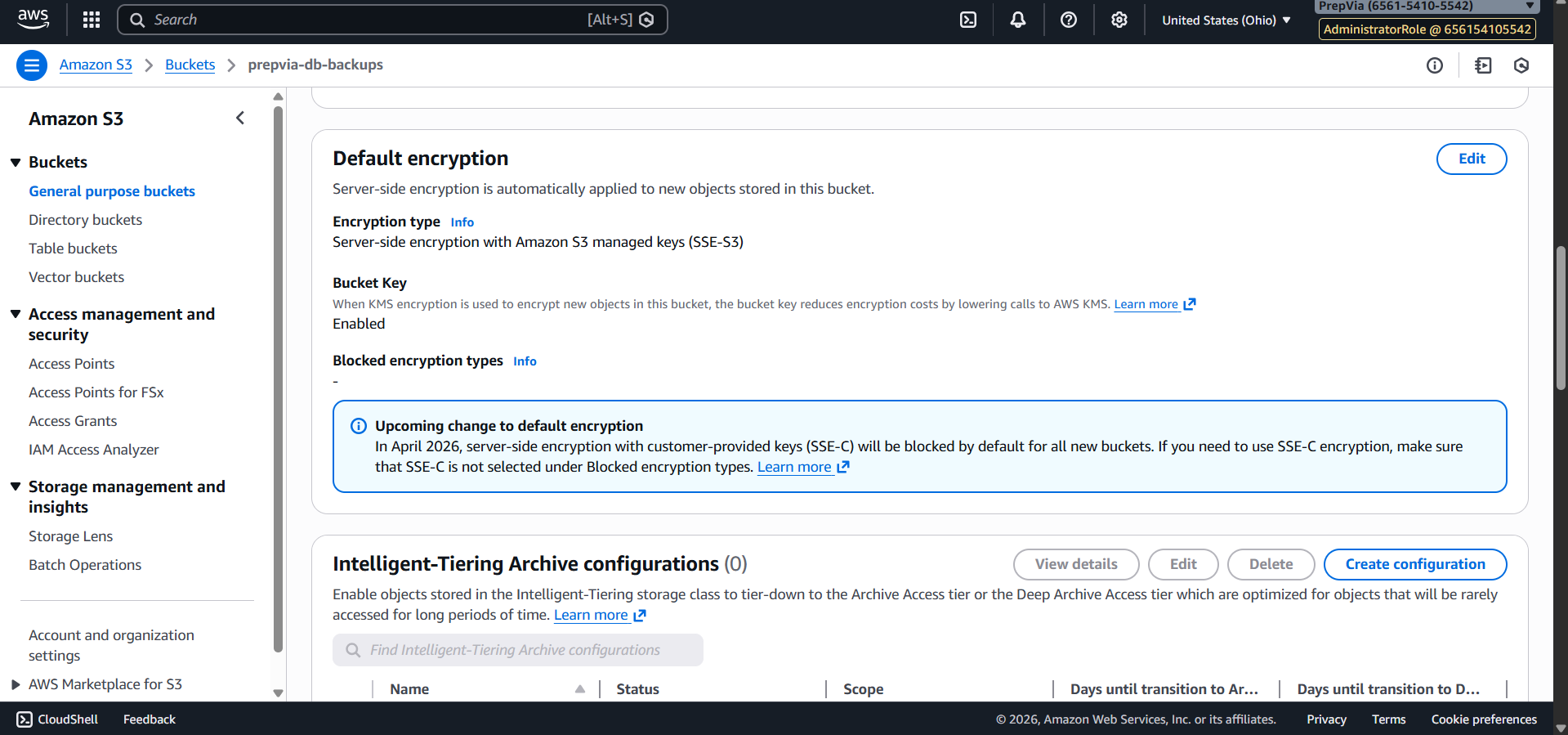This screenshot has width=1568, height=735.
Task: Open Access Points for FSx
Action: 96,392
